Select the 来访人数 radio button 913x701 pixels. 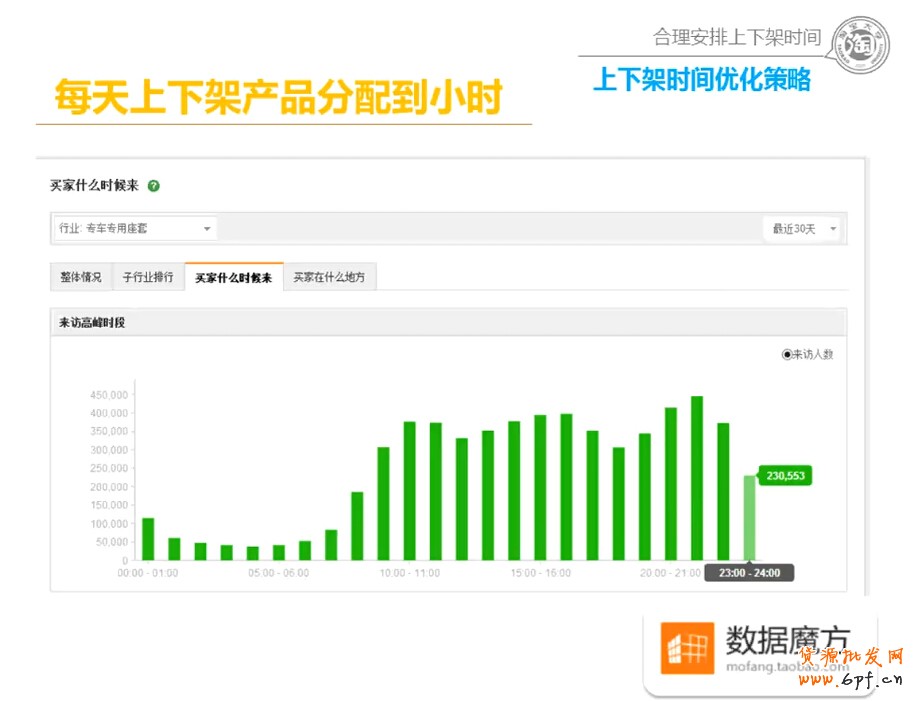click(x=787, y=354)
